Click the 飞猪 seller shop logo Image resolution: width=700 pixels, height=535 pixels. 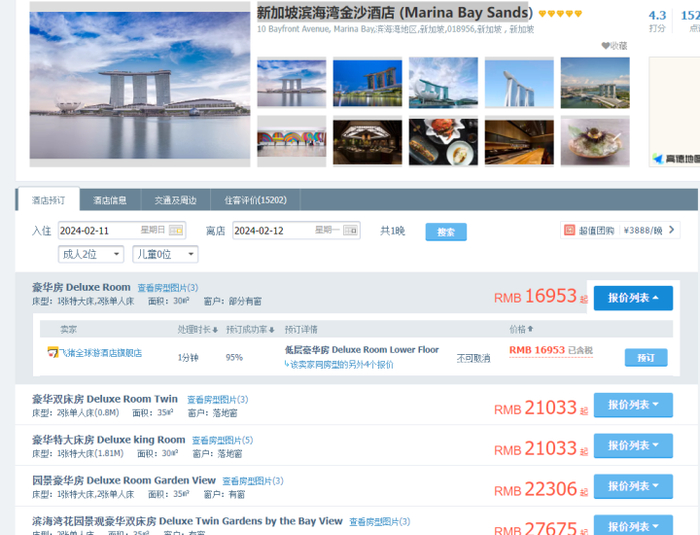[53, 352]
